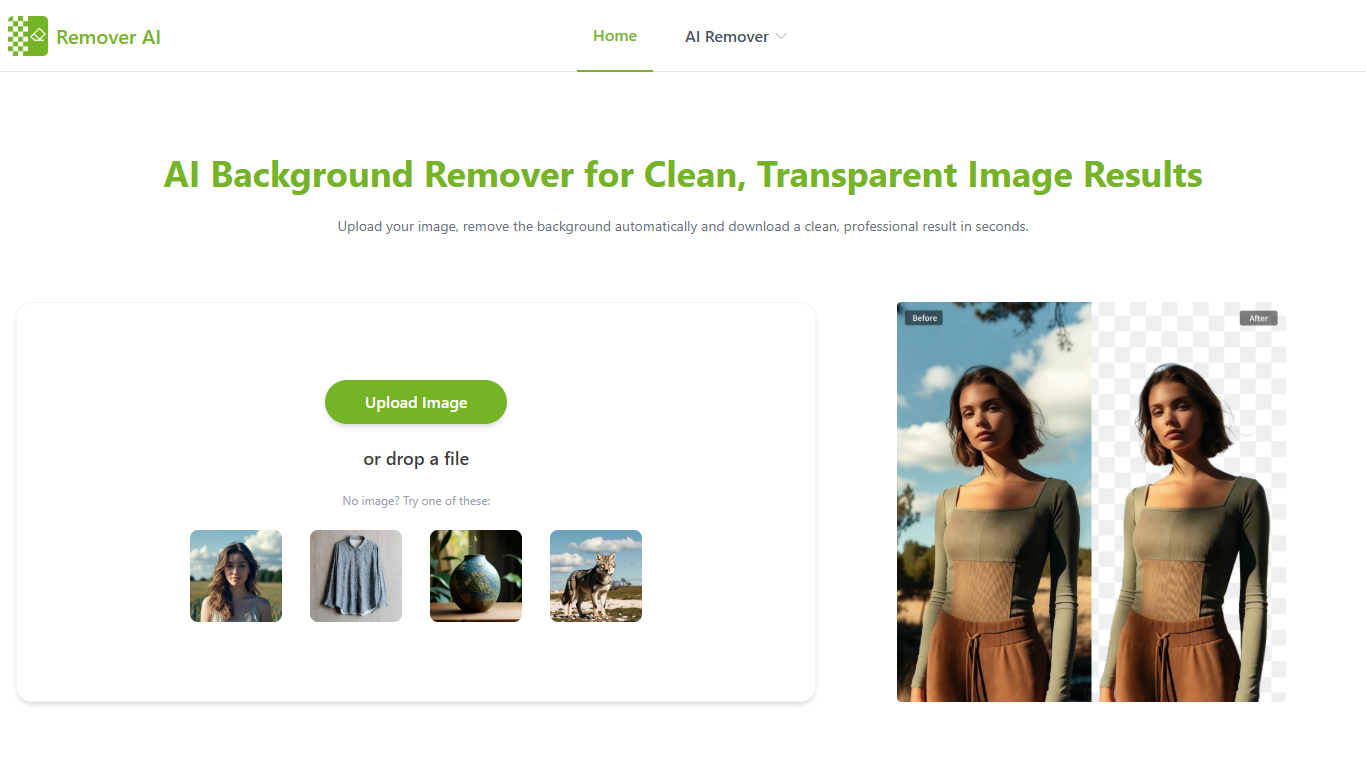Image resolution: width=1366 pixels, height=768 pixels.
Task: Select the woman portrait sample thumbnail
Action: [235, 576]
